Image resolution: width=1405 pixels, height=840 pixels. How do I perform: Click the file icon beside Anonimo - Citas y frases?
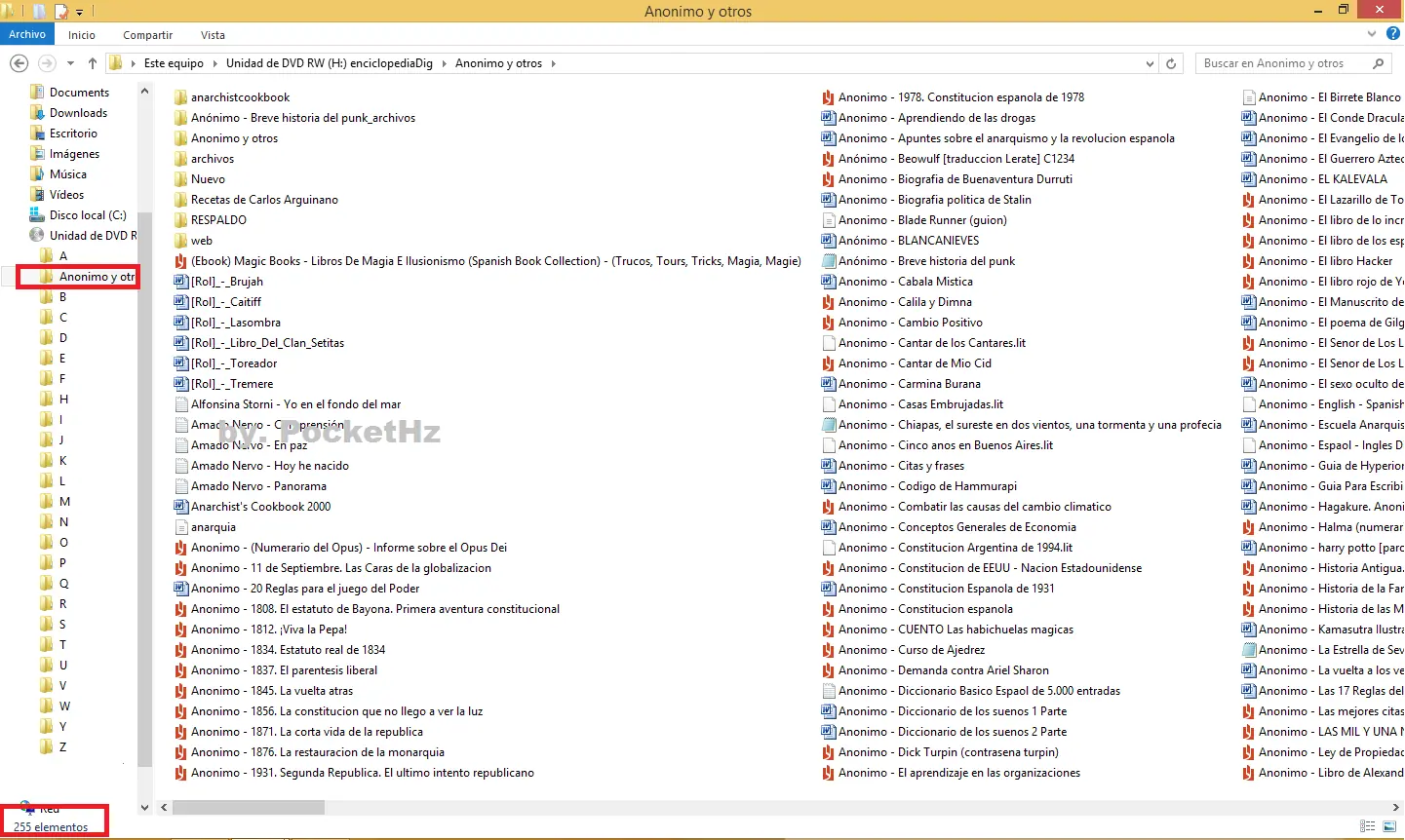pos(828,466)
